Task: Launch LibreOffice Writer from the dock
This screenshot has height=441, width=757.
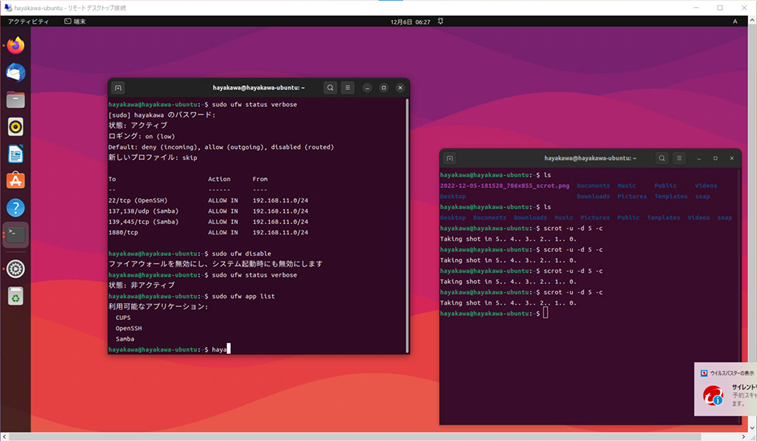Action: (15, 153)
